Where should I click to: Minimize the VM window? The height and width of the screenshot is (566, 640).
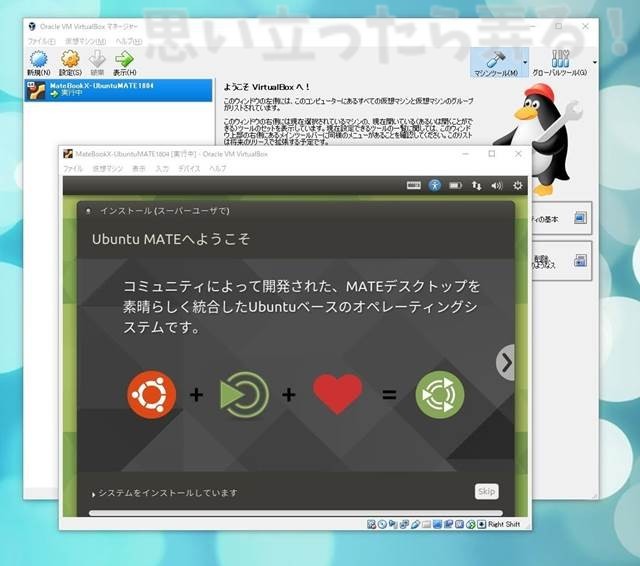[466, 154]
